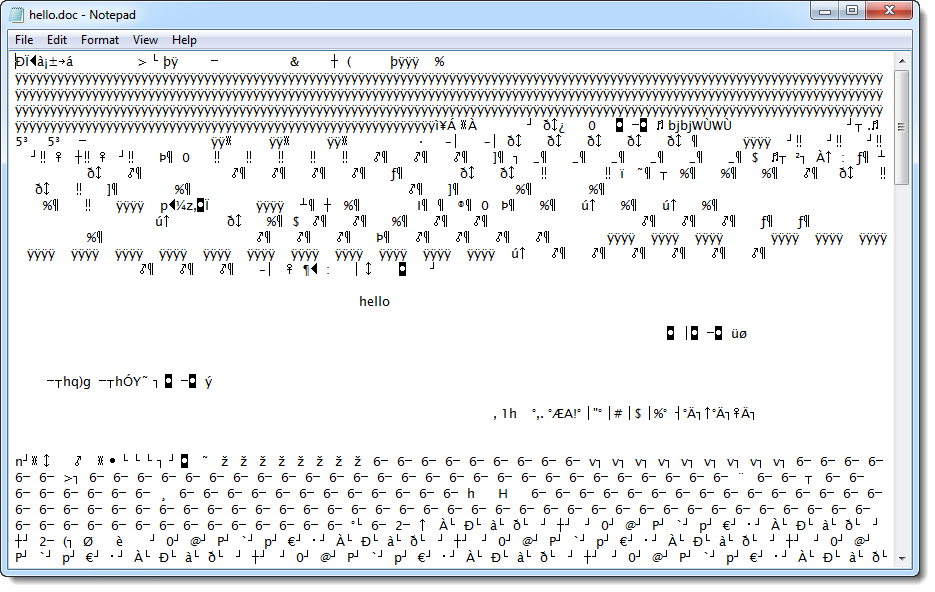
Task: Open the Edit menu
Action: point(57,40)
